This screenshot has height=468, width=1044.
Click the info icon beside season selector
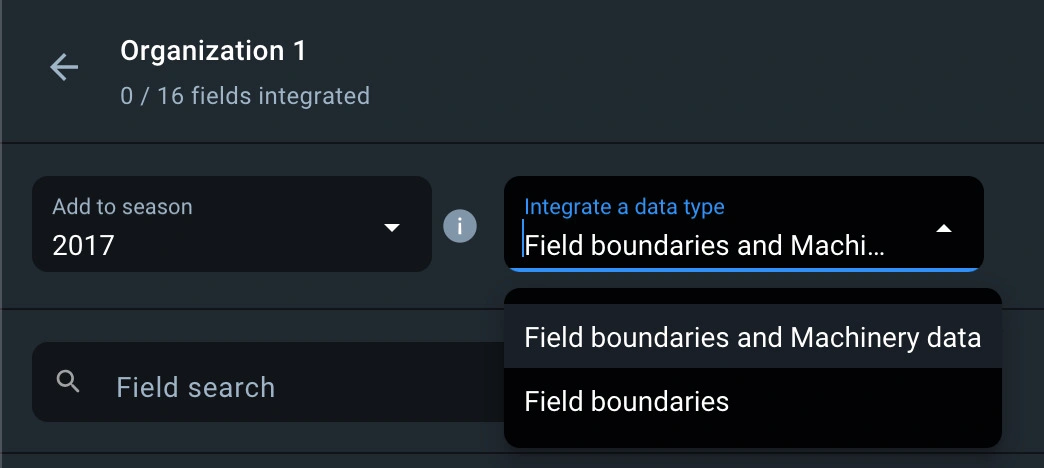(460, 226)
